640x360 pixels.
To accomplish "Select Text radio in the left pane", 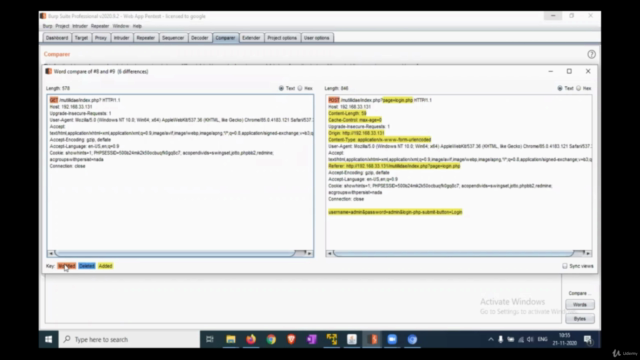I will pyautogui.click(x=281, y=88).
